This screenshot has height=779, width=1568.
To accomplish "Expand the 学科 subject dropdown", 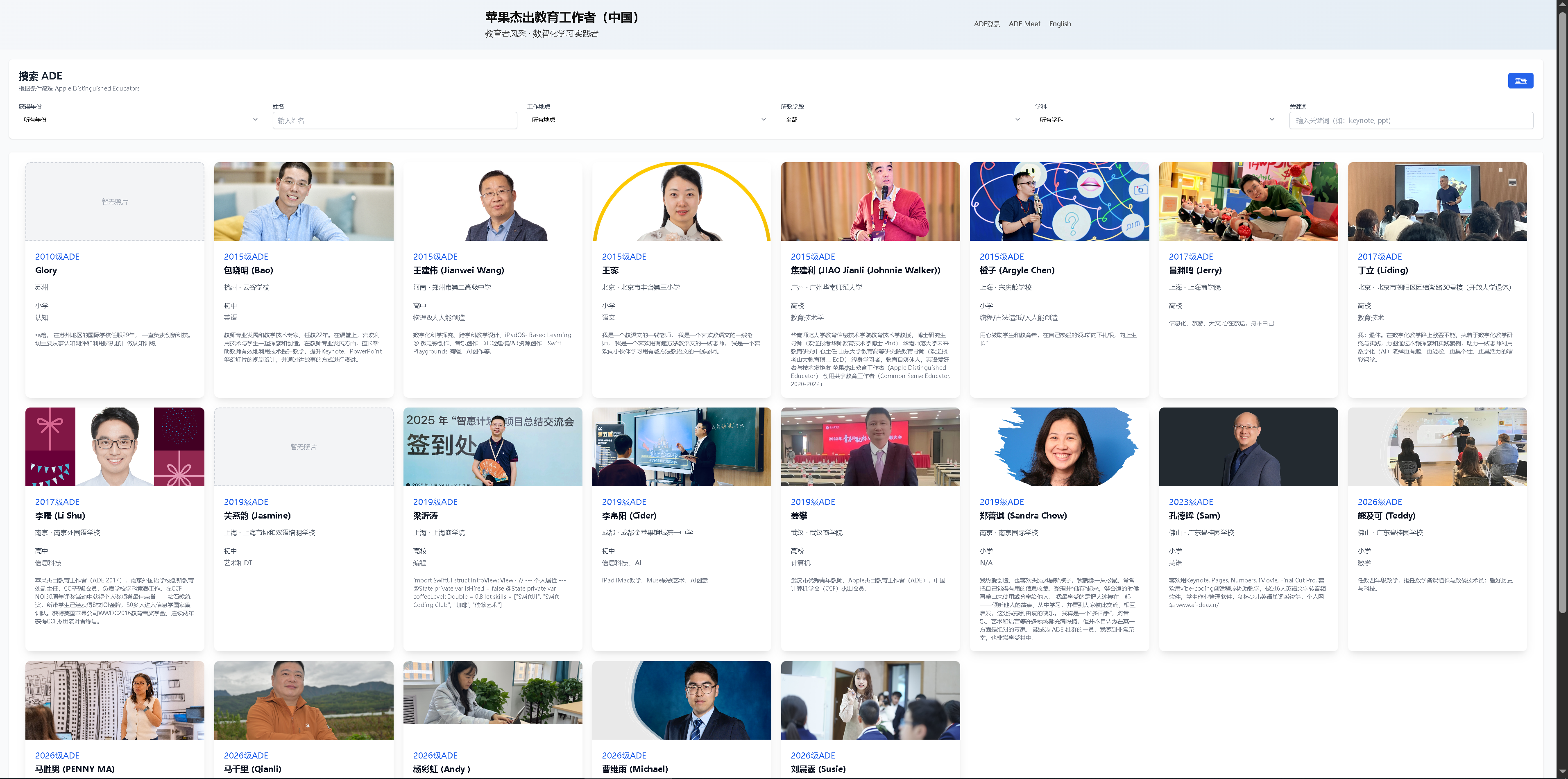I will point(1156,120).
